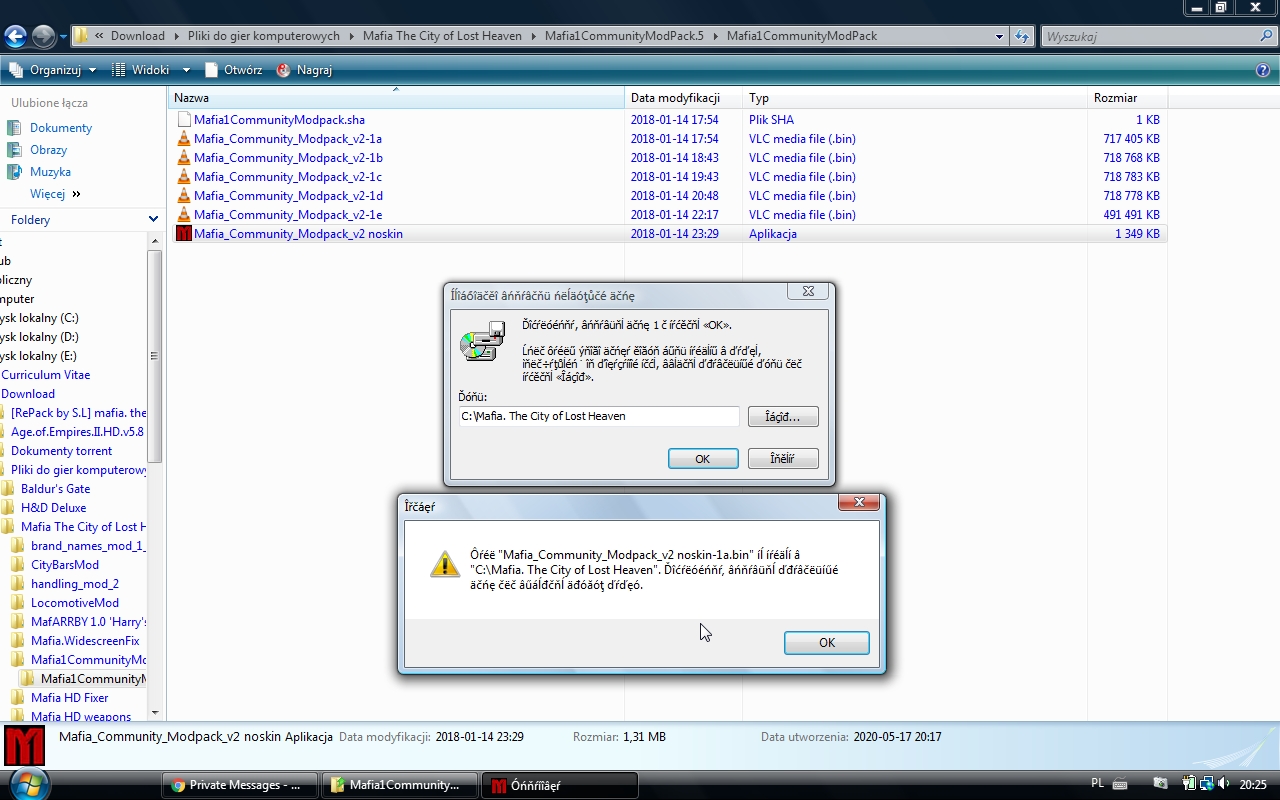1280x800 pixels.
Task: Collapse the Foldery pane with its chevron
Action: click(x=153, y=219)
